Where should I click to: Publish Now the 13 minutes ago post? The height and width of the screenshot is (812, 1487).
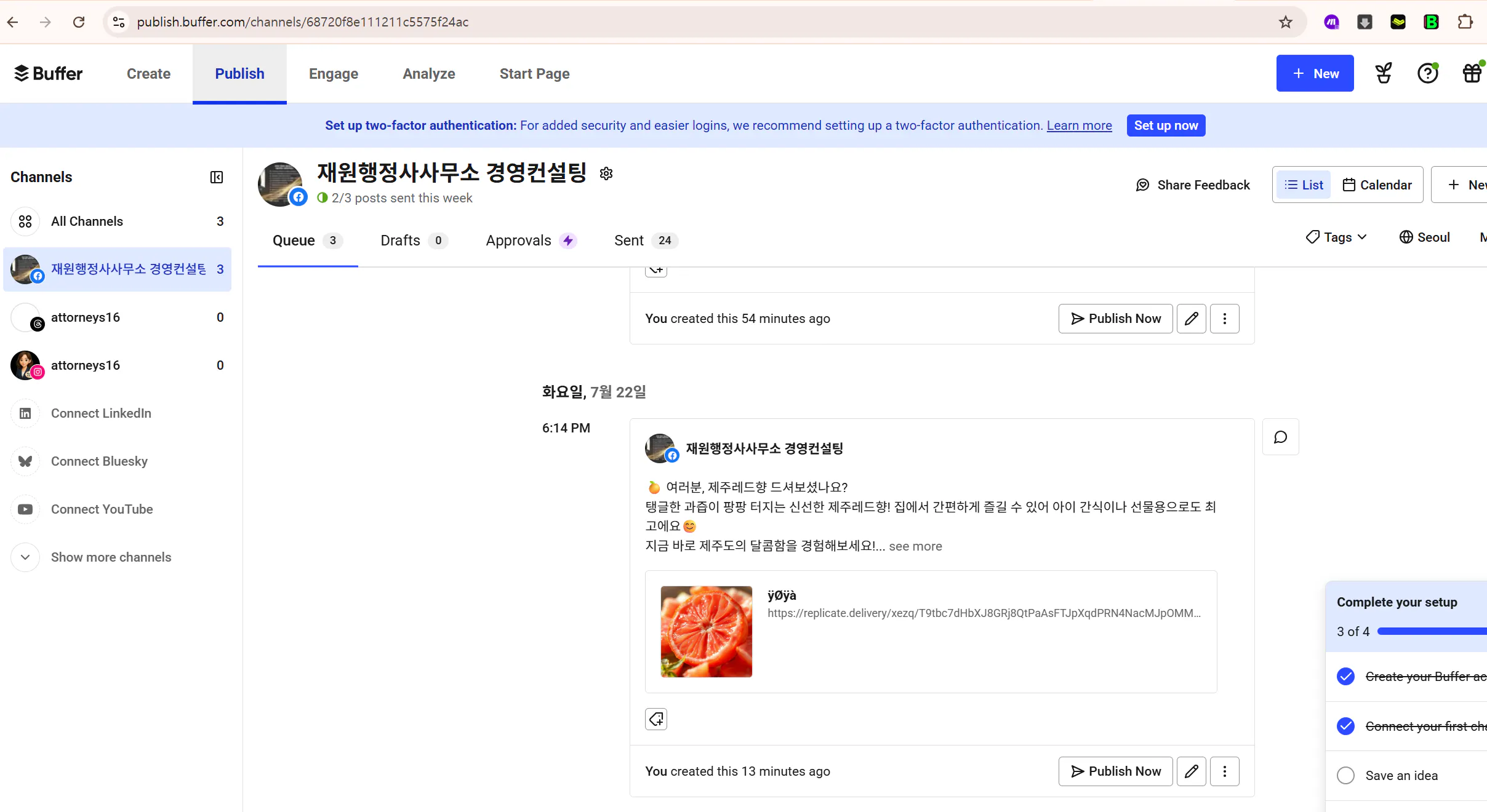click(1115, 771)
